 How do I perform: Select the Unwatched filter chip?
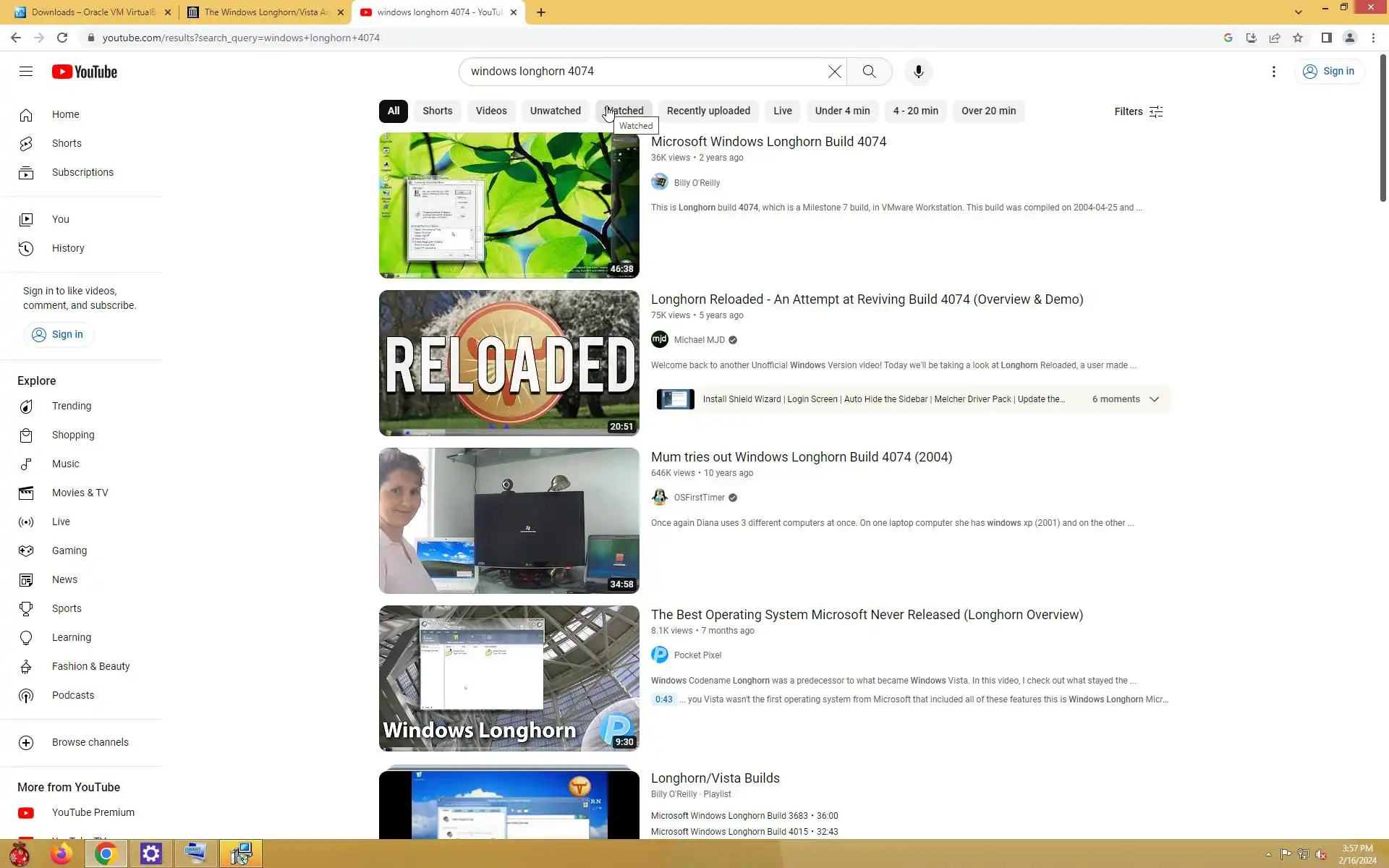[555, 111]
